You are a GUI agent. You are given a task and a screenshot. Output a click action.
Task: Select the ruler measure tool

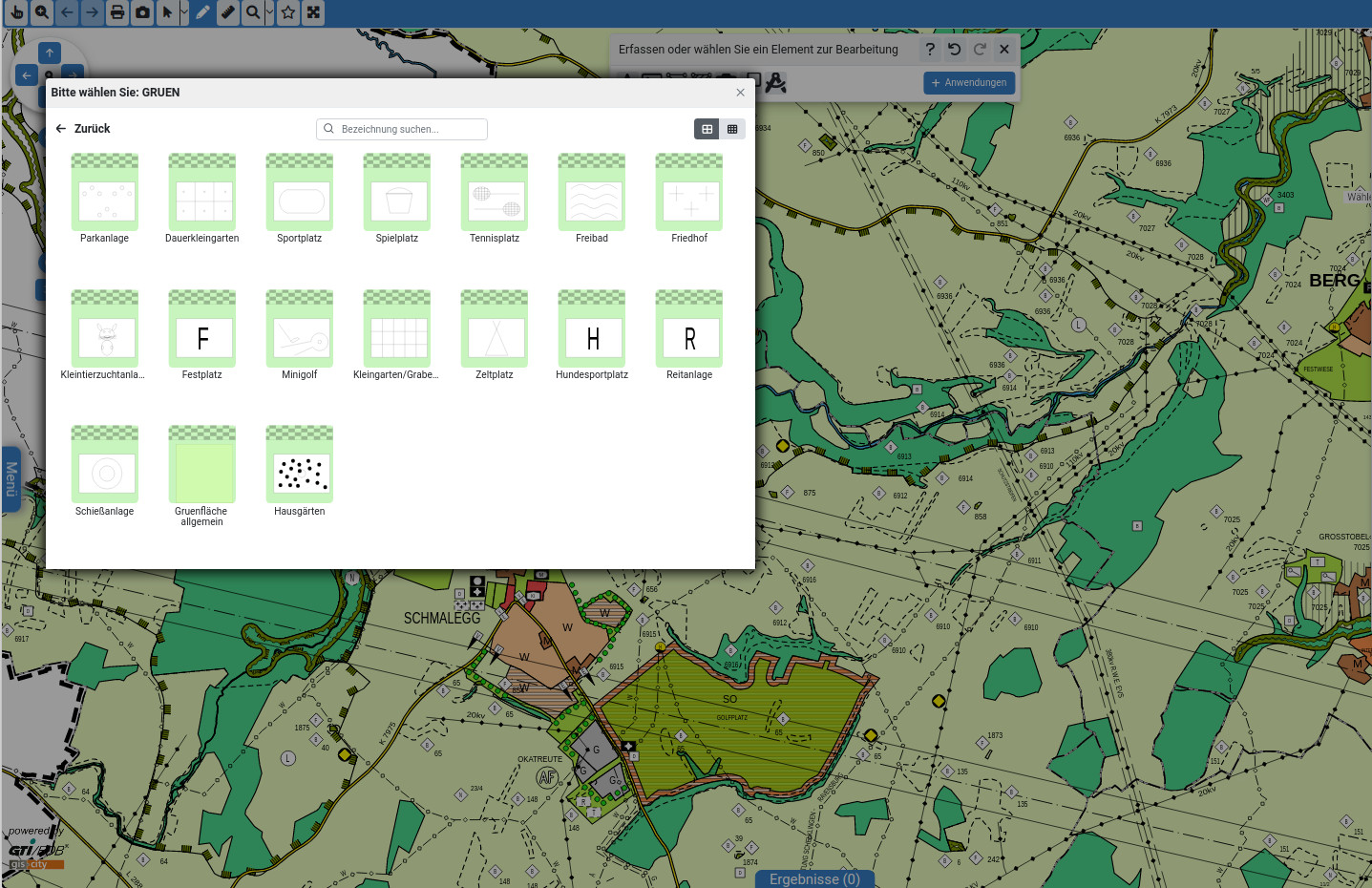(228, 12)
